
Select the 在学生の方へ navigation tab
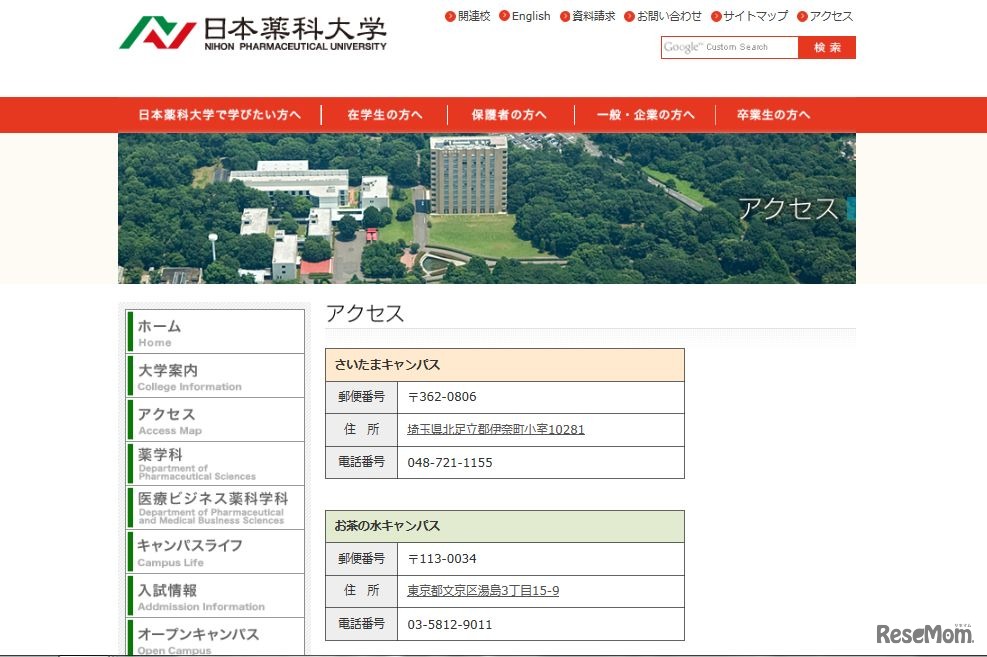(x=384, y=114)
